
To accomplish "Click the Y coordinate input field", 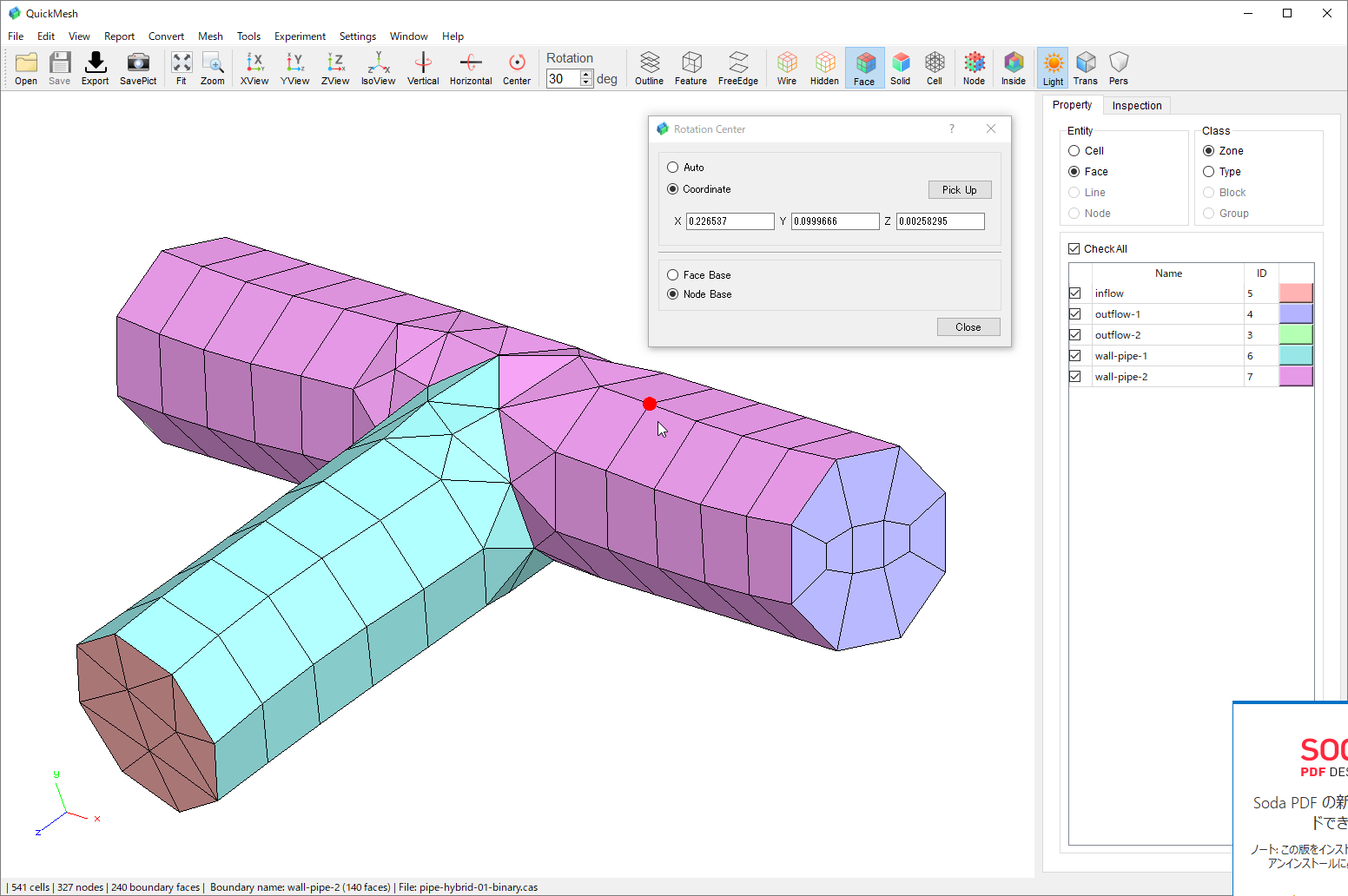I will tap(835, 221).
